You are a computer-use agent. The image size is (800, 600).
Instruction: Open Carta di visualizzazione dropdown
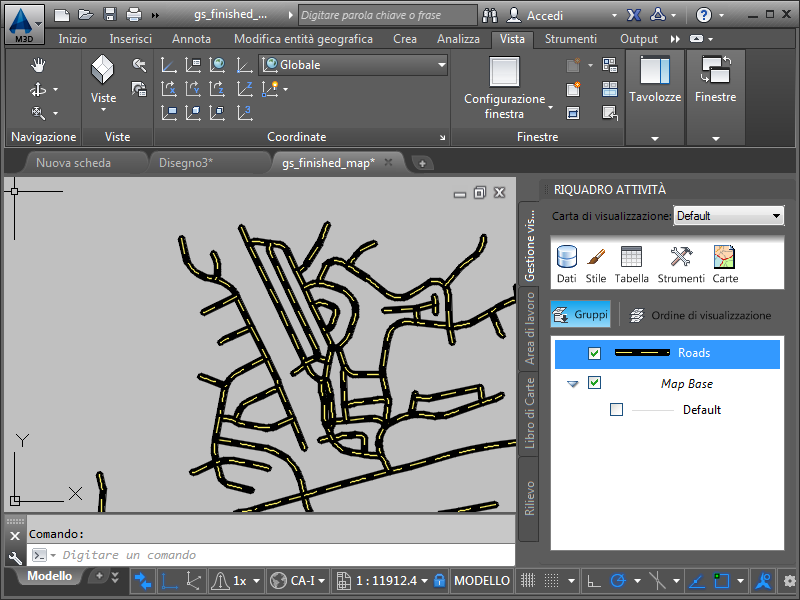728,216
